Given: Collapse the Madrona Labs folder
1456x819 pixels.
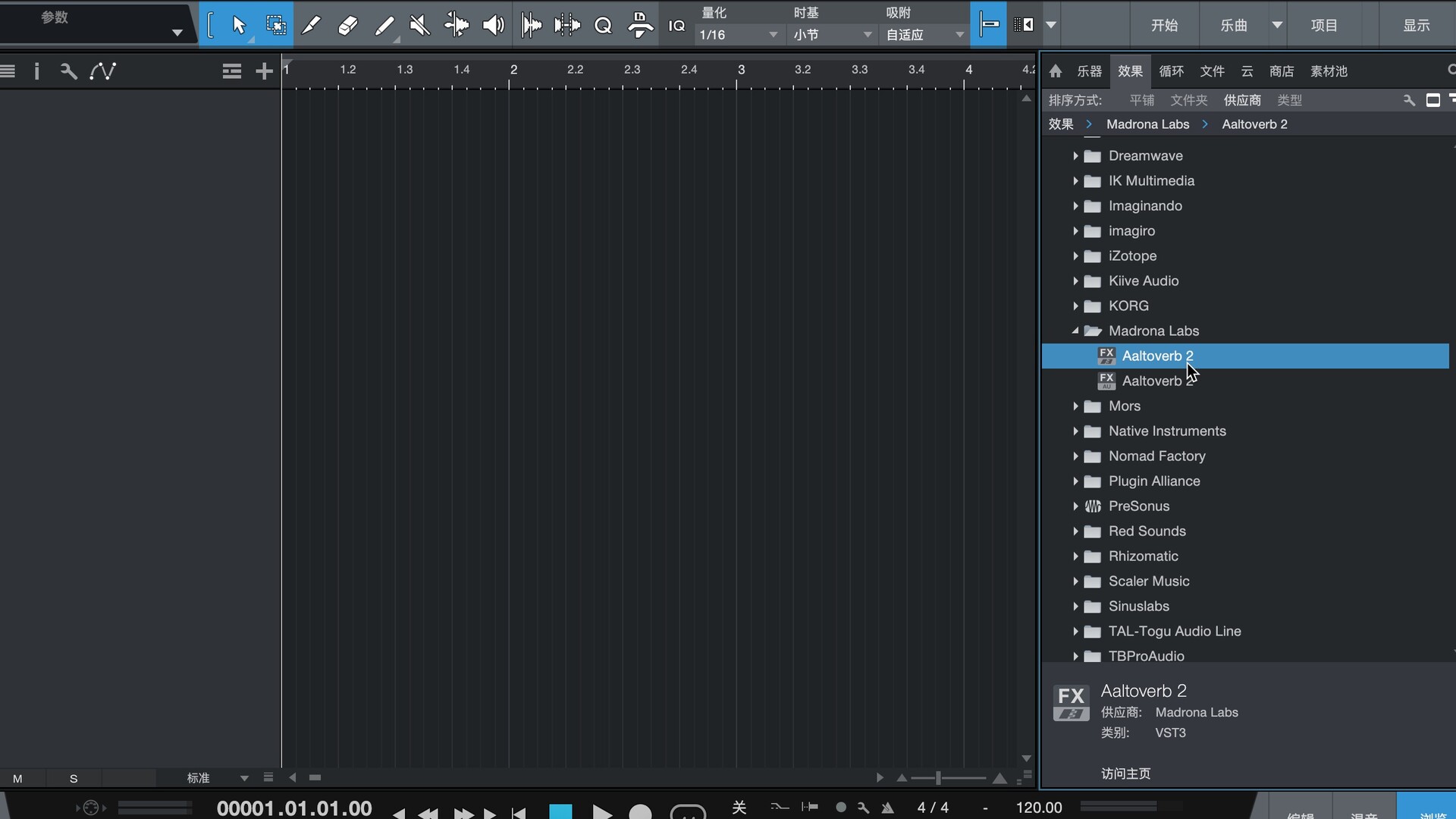Looking at the screenshot, I should pyautogui.click(x=1075, y=331).
